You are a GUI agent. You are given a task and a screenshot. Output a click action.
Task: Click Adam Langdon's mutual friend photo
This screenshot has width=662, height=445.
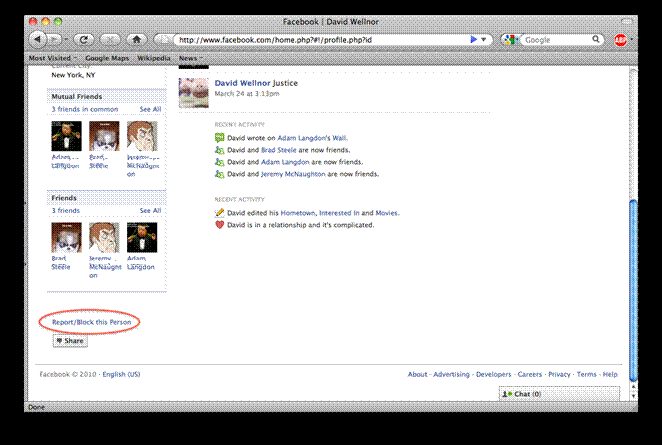pyautogui.click(x=66, y=136)
